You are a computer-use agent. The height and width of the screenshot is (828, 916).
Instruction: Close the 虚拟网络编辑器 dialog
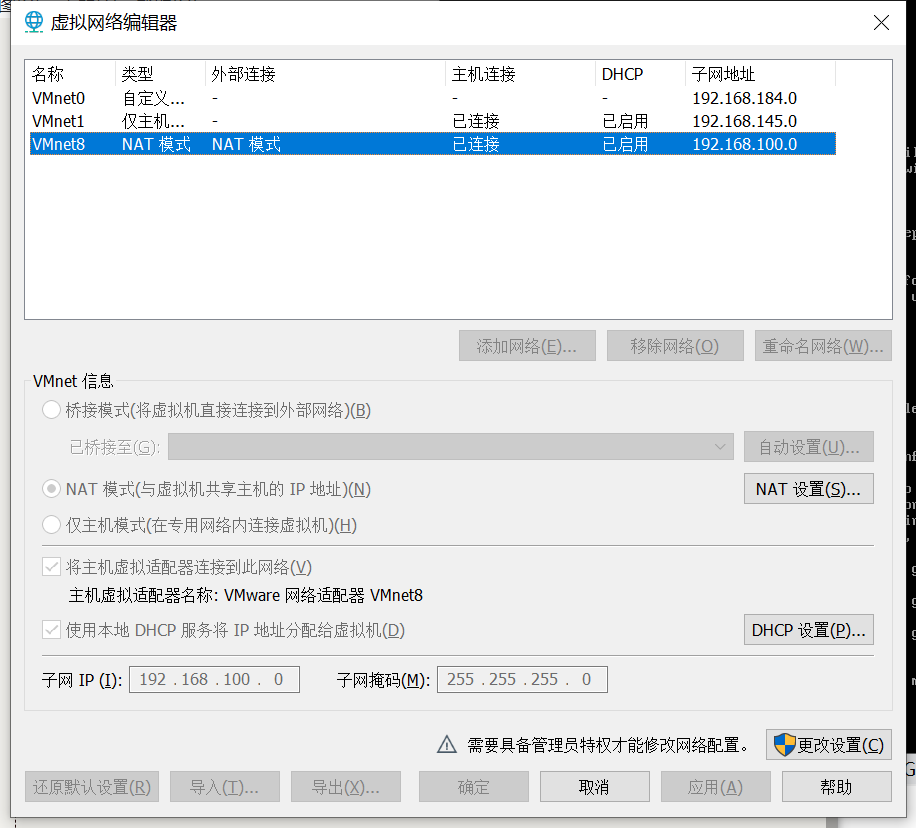(881, 22)
